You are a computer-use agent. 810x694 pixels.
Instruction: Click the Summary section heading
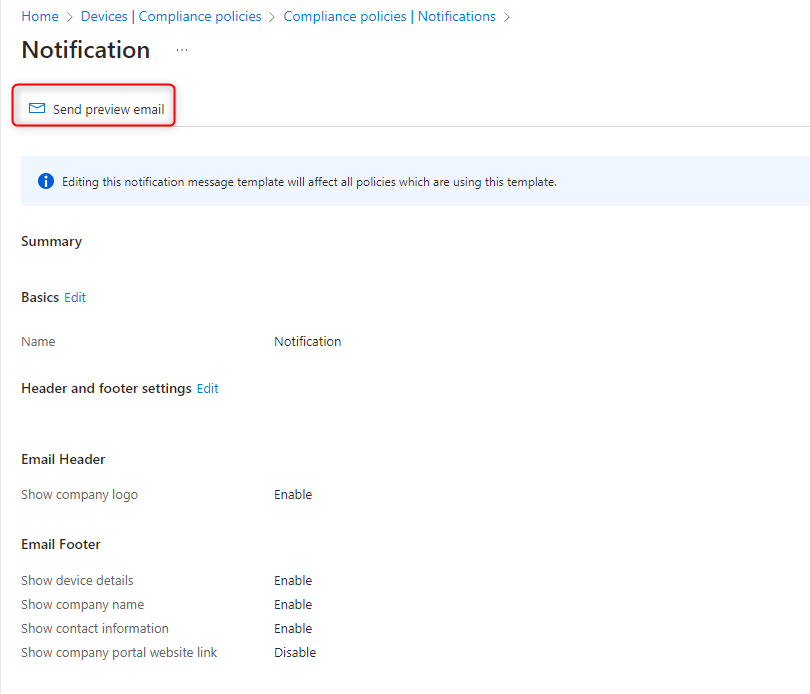tap(51, 241)
